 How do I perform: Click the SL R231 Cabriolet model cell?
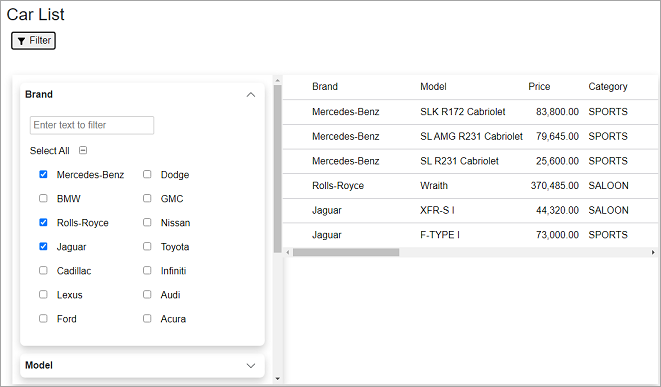pyautogui.click(x=459, y=161)
